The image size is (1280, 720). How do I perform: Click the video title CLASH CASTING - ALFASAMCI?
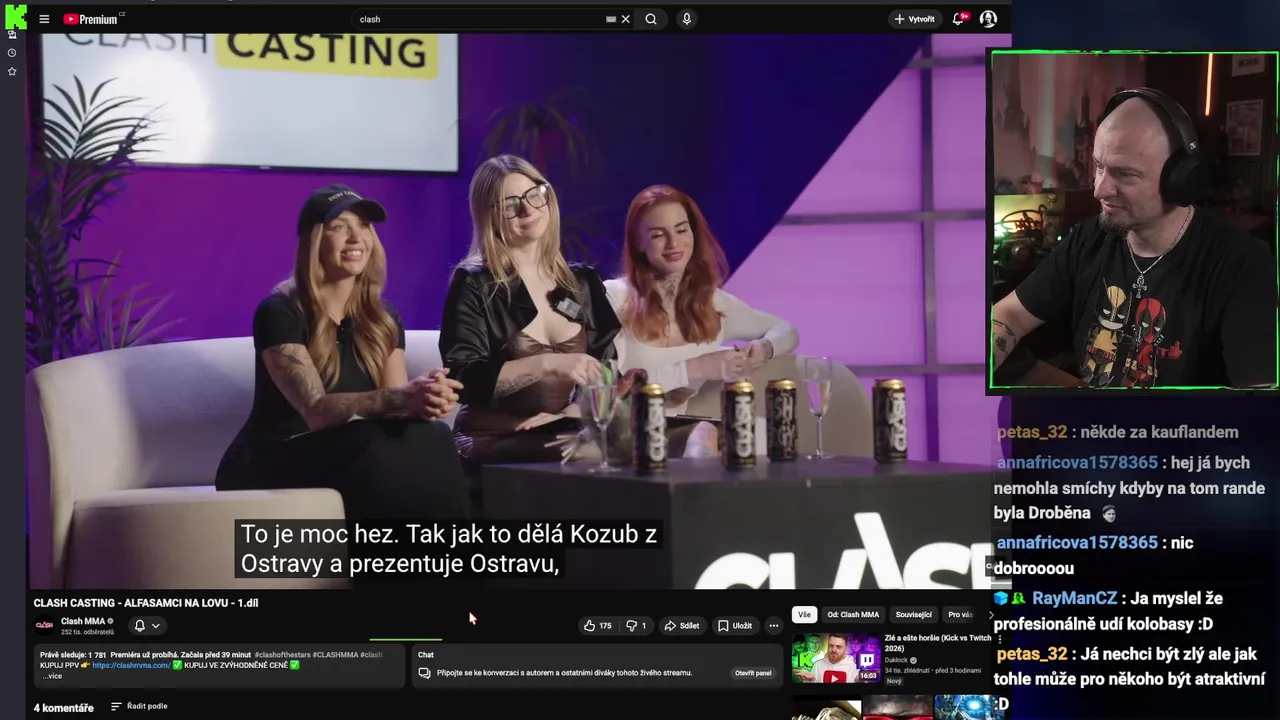pos(146,603)
